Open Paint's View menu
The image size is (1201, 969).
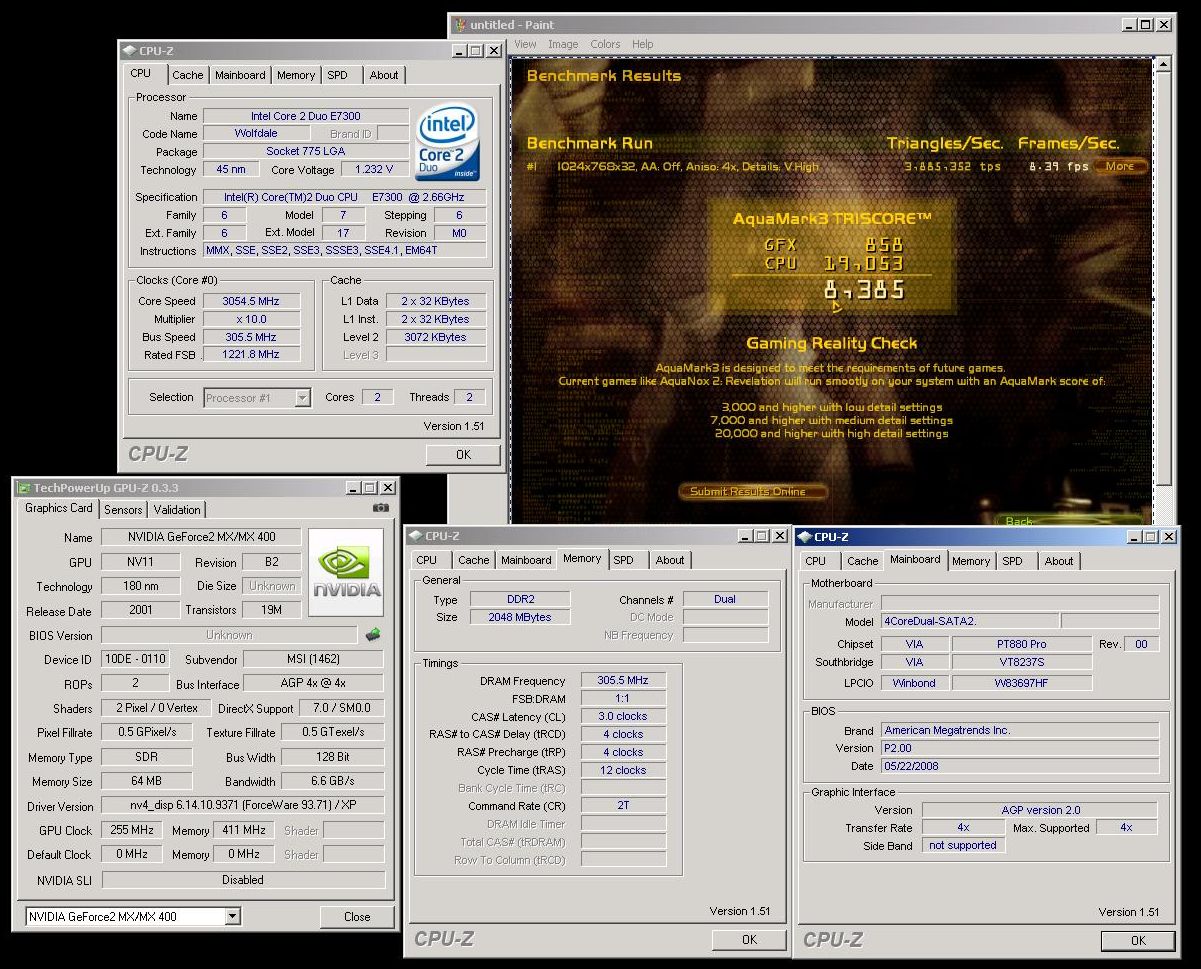click(x=525, y=44)
